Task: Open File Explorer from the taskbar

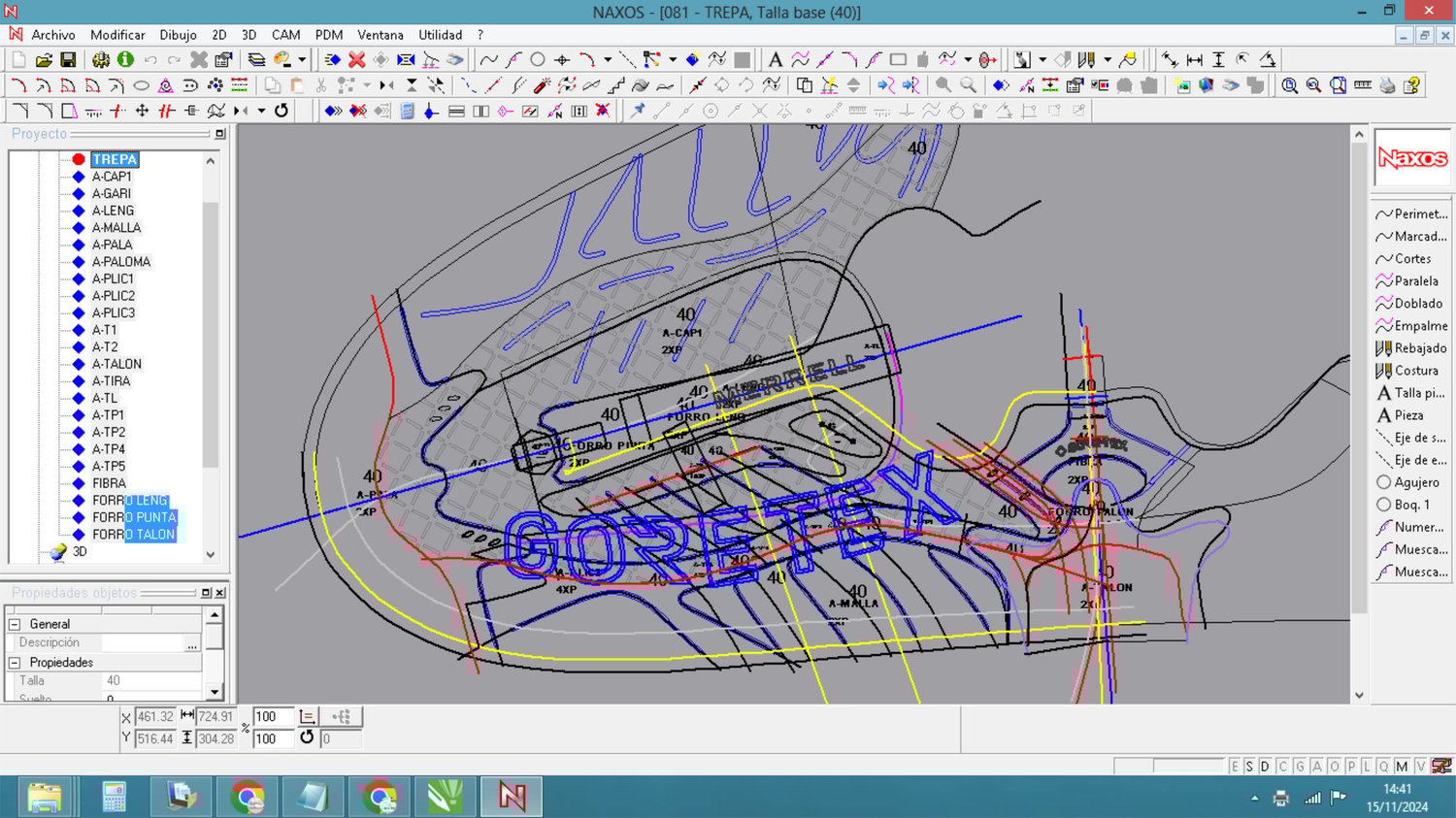Action: point(44,798)
